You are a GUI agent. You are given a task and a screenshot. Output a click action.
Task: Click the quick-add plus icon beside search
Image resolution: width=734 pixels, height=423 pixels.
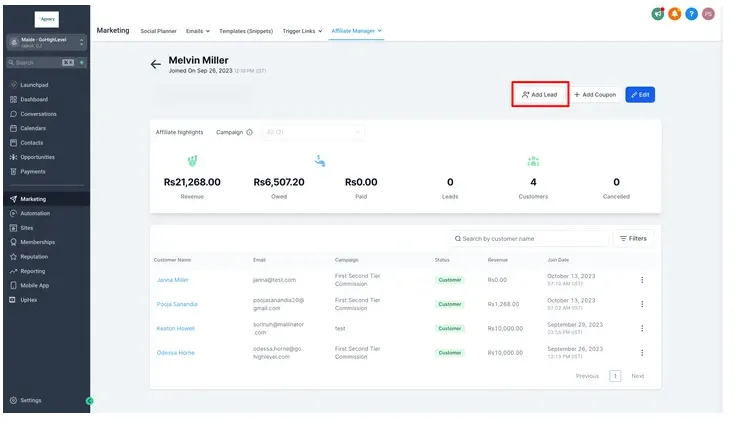click(82, 62)
